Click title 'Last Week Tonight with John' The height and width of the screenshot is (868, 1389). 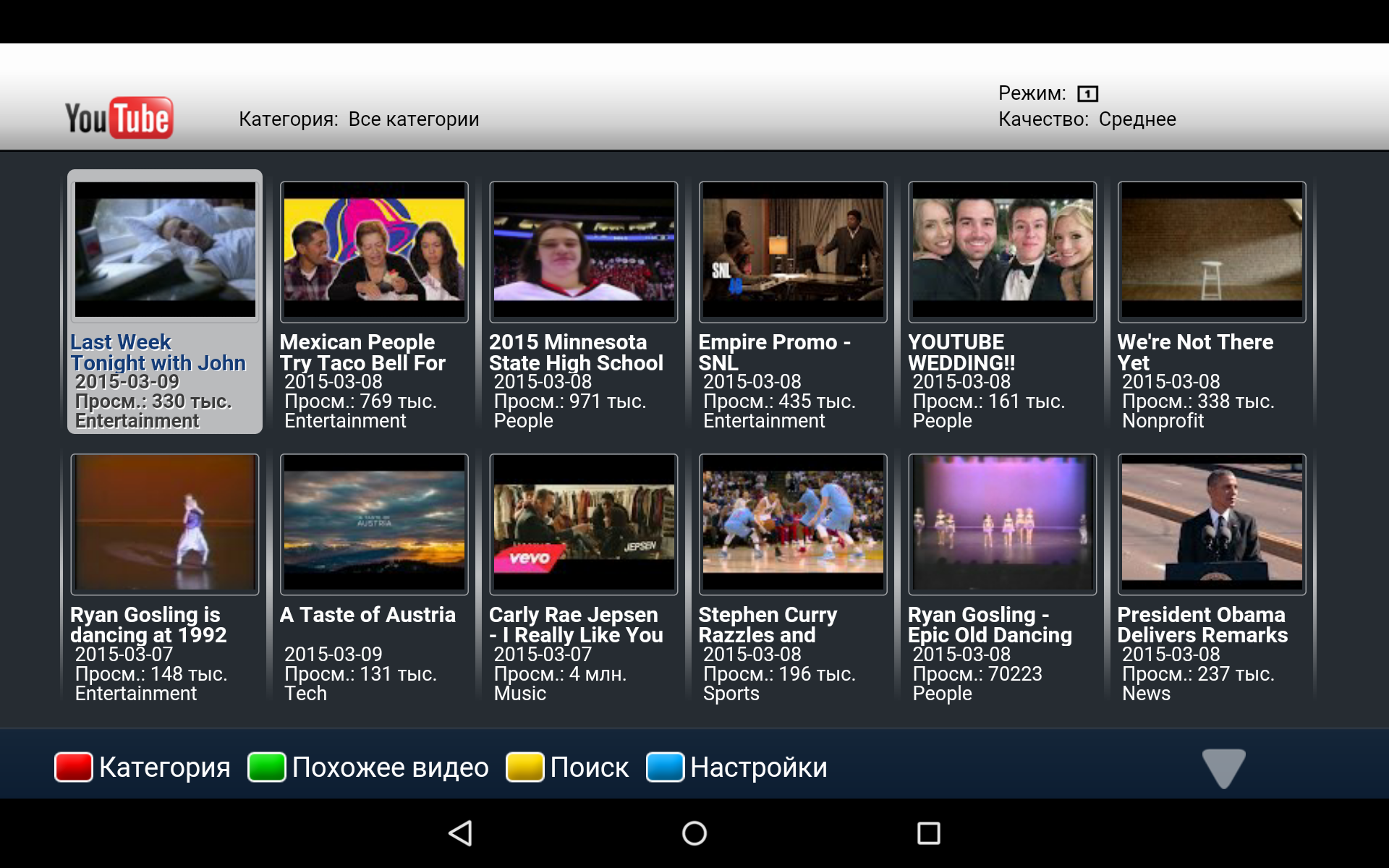pyautogui.click(x=158, y=352)
